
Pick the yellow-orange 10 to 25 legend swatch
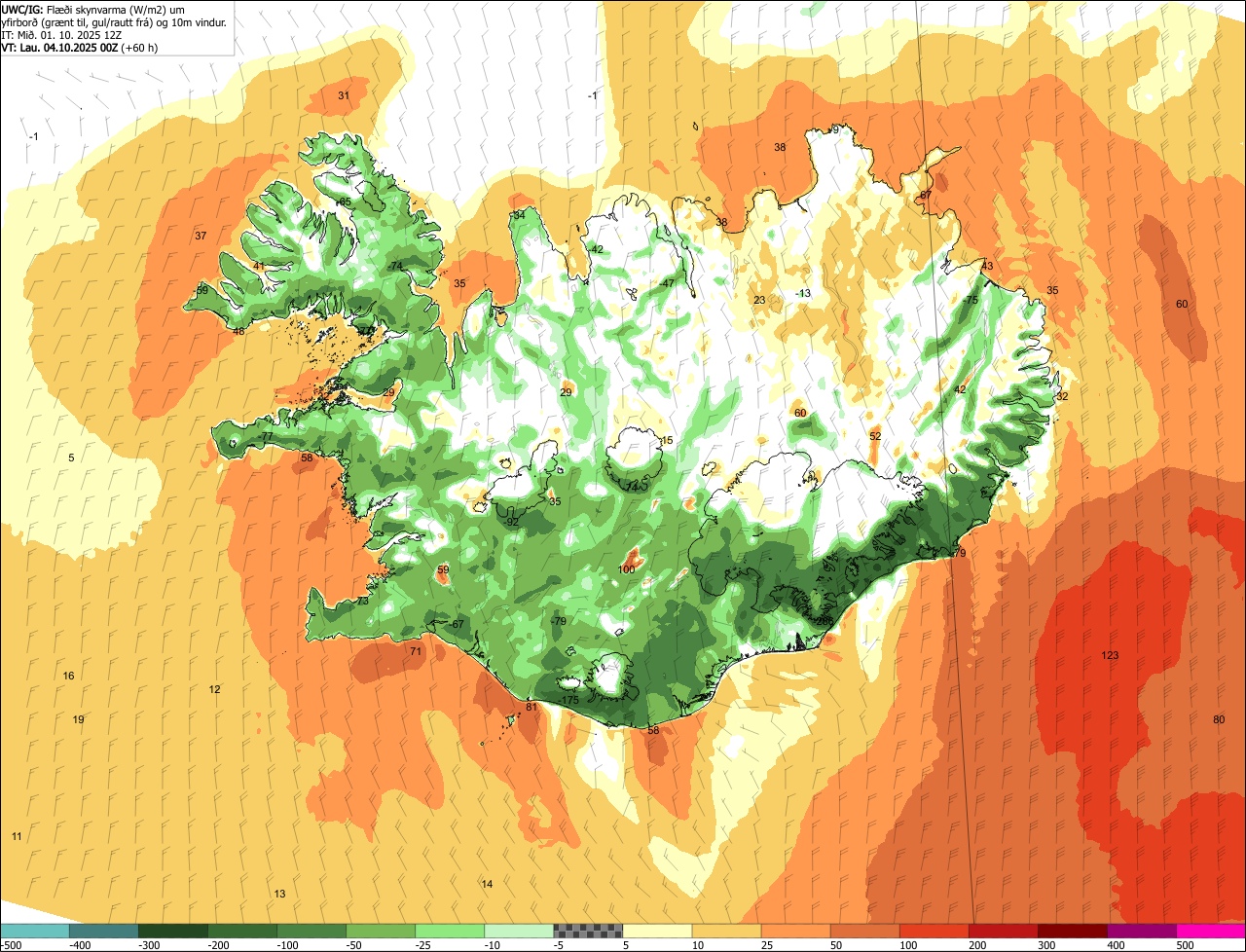726,931
